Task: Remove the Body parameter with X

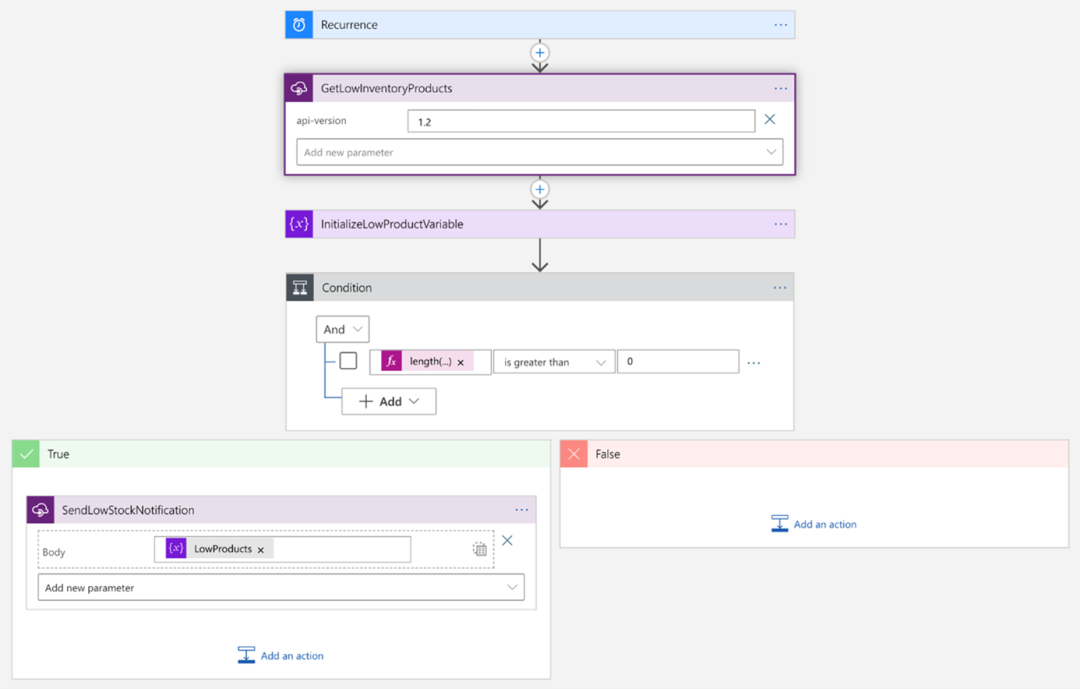Action: (x=508, y=541)
